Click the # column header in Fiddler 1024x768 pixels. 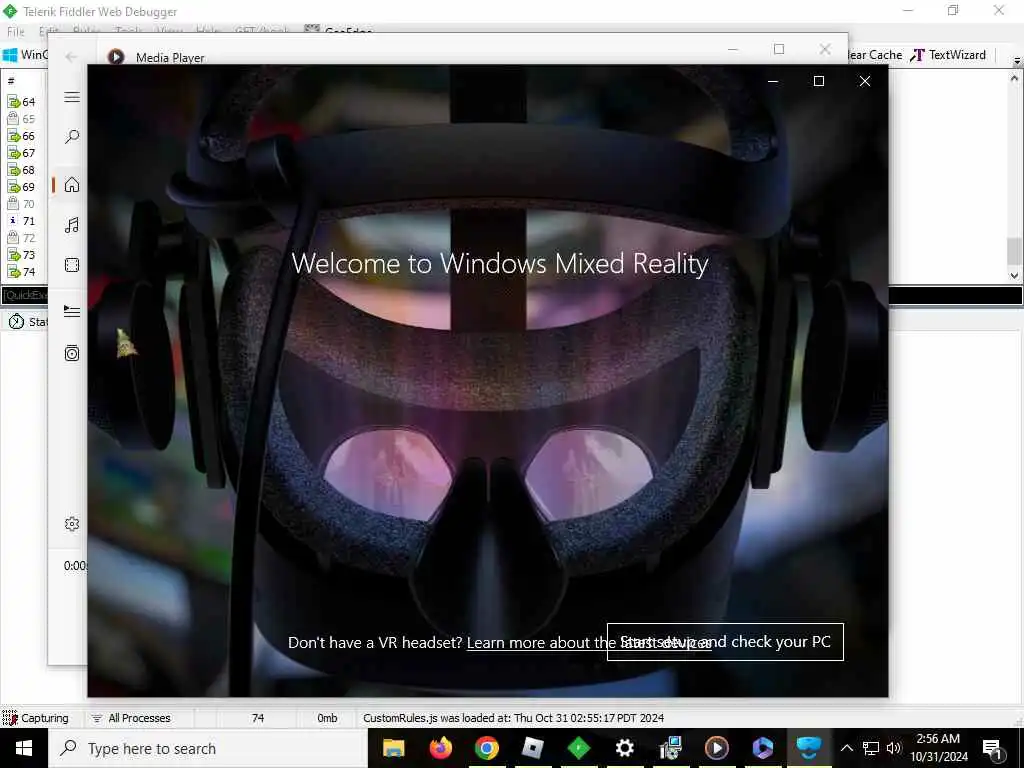coord(11,81)
